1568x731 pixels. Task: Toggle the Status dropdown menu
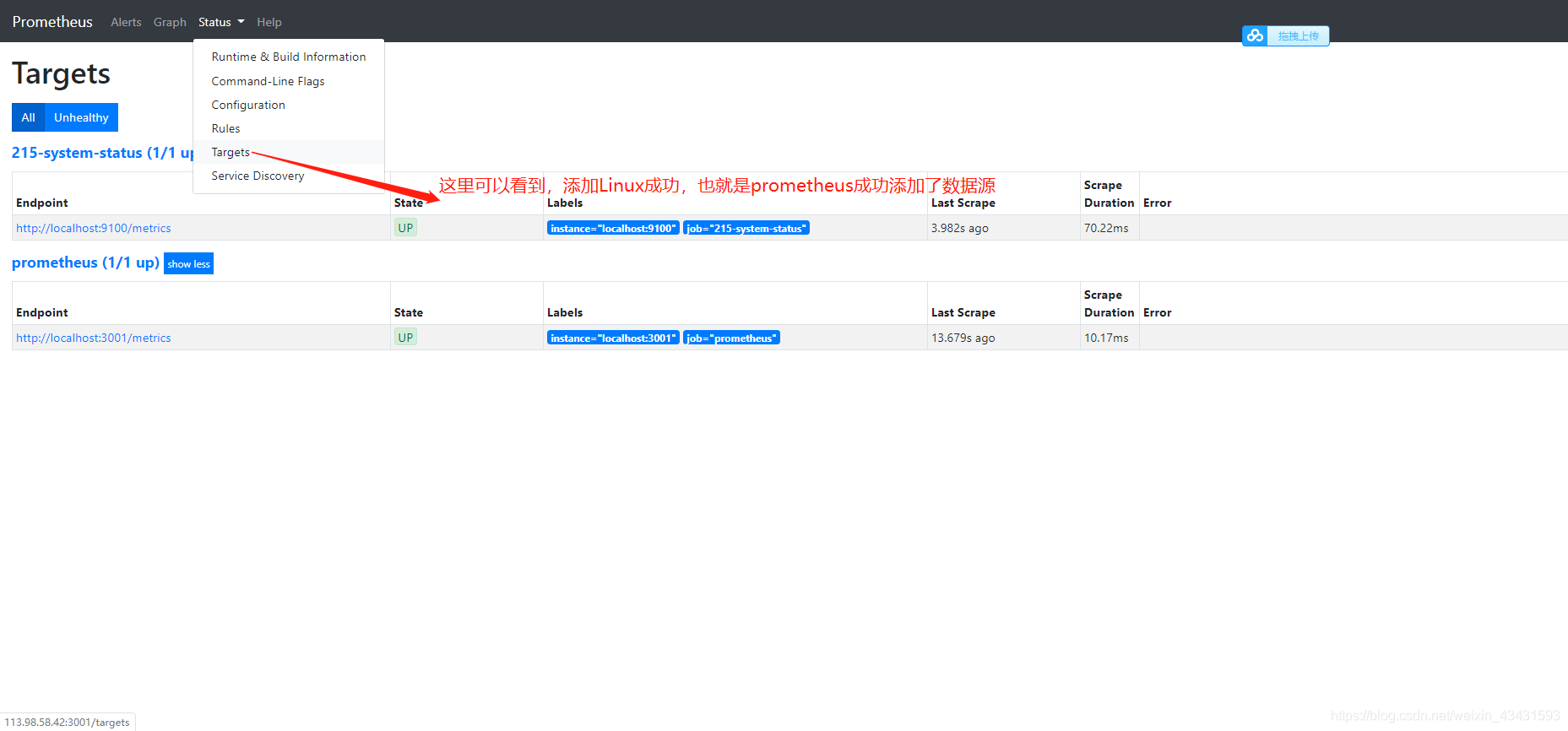[x=221, y=22]
